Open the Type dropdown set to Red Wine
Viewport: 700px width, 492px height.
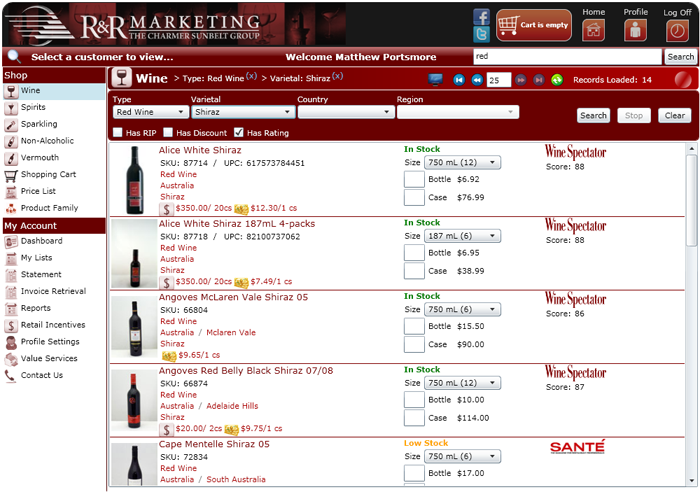pyautogui.click(x=150, y=112)
